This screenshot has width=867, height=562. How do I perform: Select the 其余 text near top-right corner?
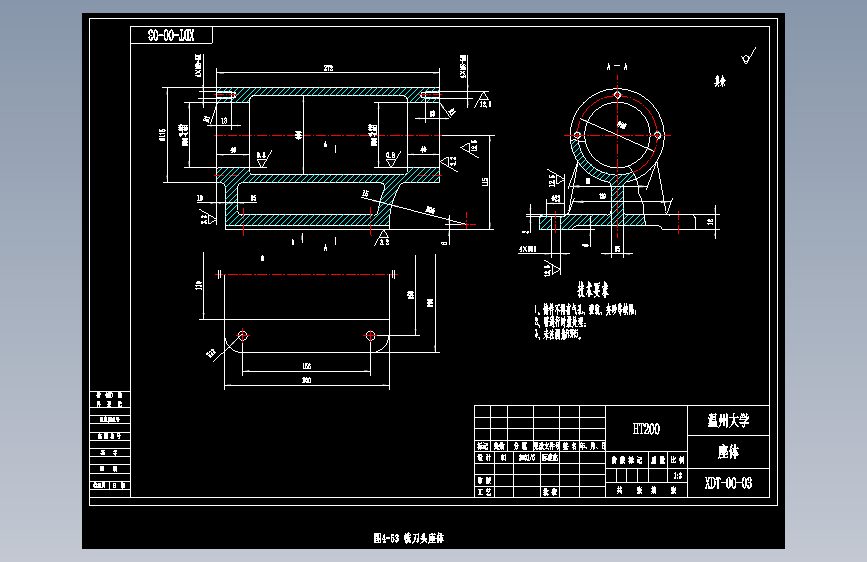point(719,82)
